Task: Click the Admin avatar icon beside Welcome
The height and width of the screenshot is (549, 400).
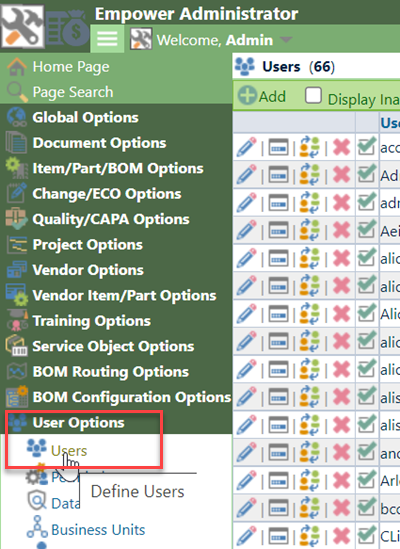Action: (x=141, y=39)
